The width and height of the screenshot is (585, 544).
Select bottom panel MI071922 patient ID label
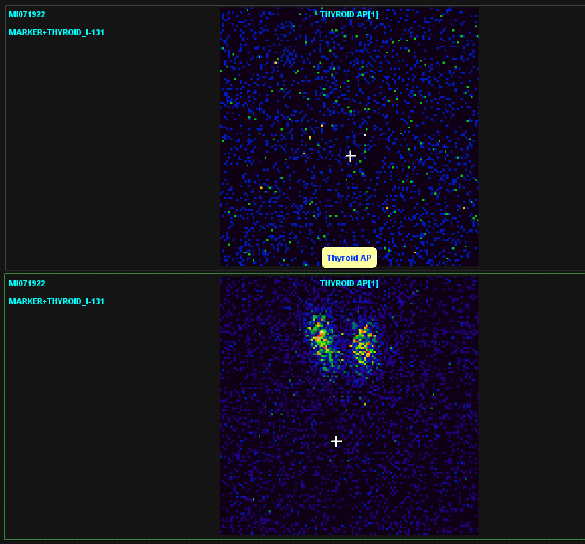pyautogui.click(x=27, y=284)
